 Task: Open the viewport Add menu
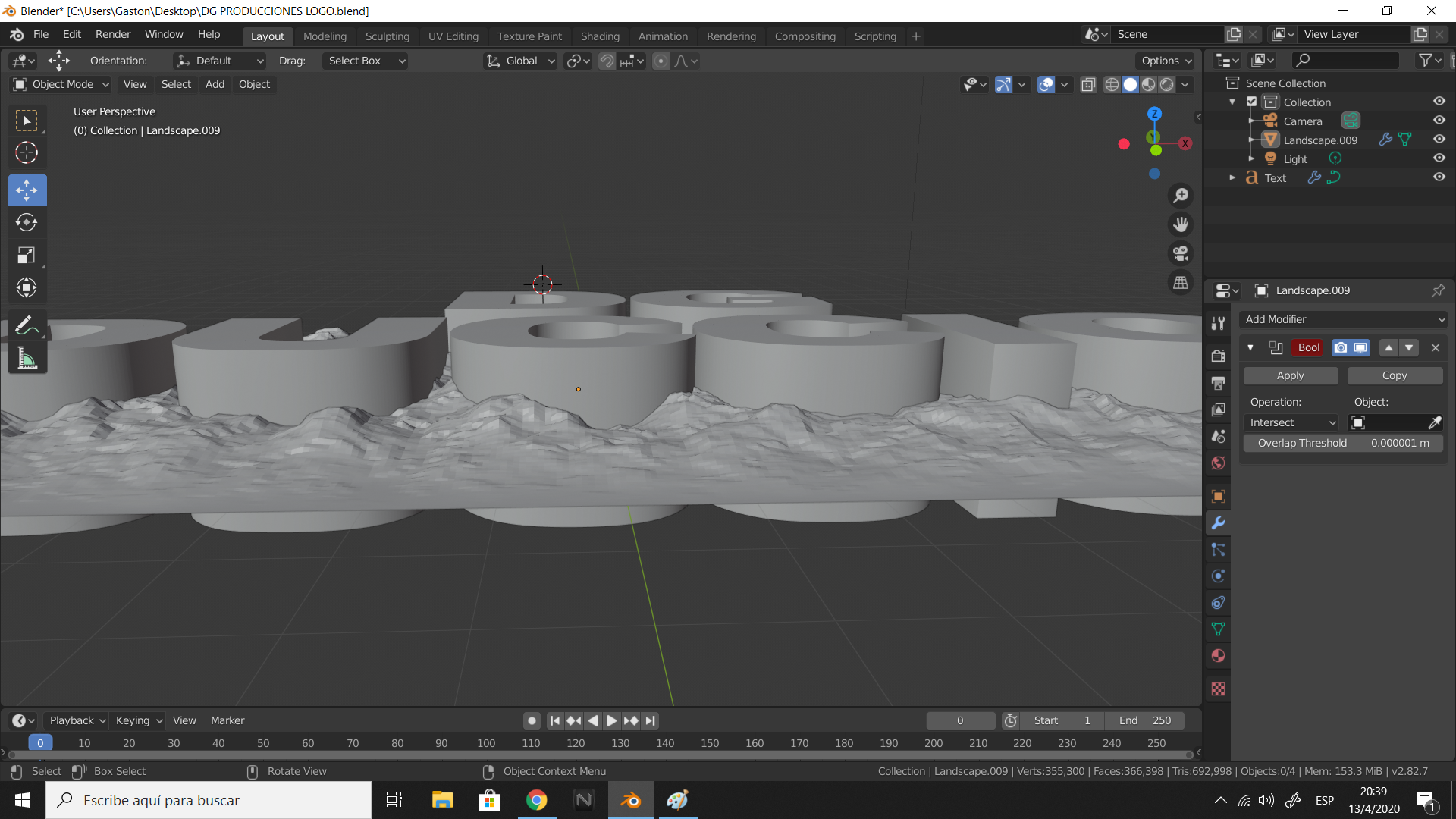point(215,84)
